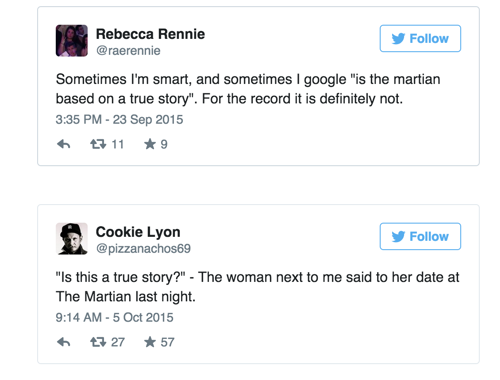The image size is (500, 380).
Task: Reply to Rebecca Rennie's tweet
Action: tap(63, 144)
